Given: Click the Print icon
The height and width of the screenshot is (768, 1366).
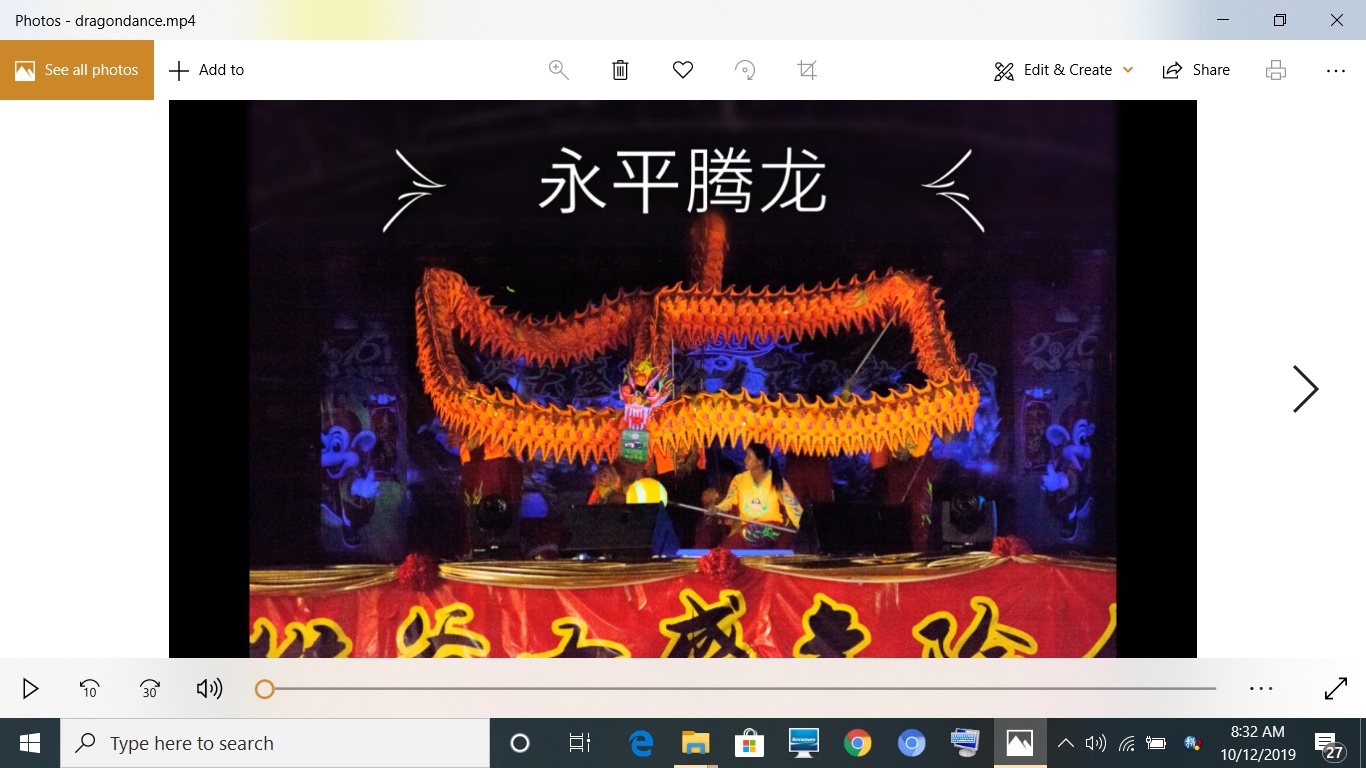Looking at the screenshot, I should (1276, 70).
